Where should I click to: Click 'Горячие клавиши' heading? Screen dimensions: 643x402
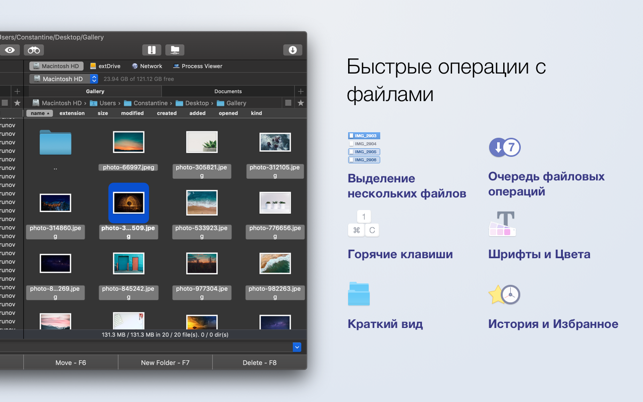click(x=400, y=254)
